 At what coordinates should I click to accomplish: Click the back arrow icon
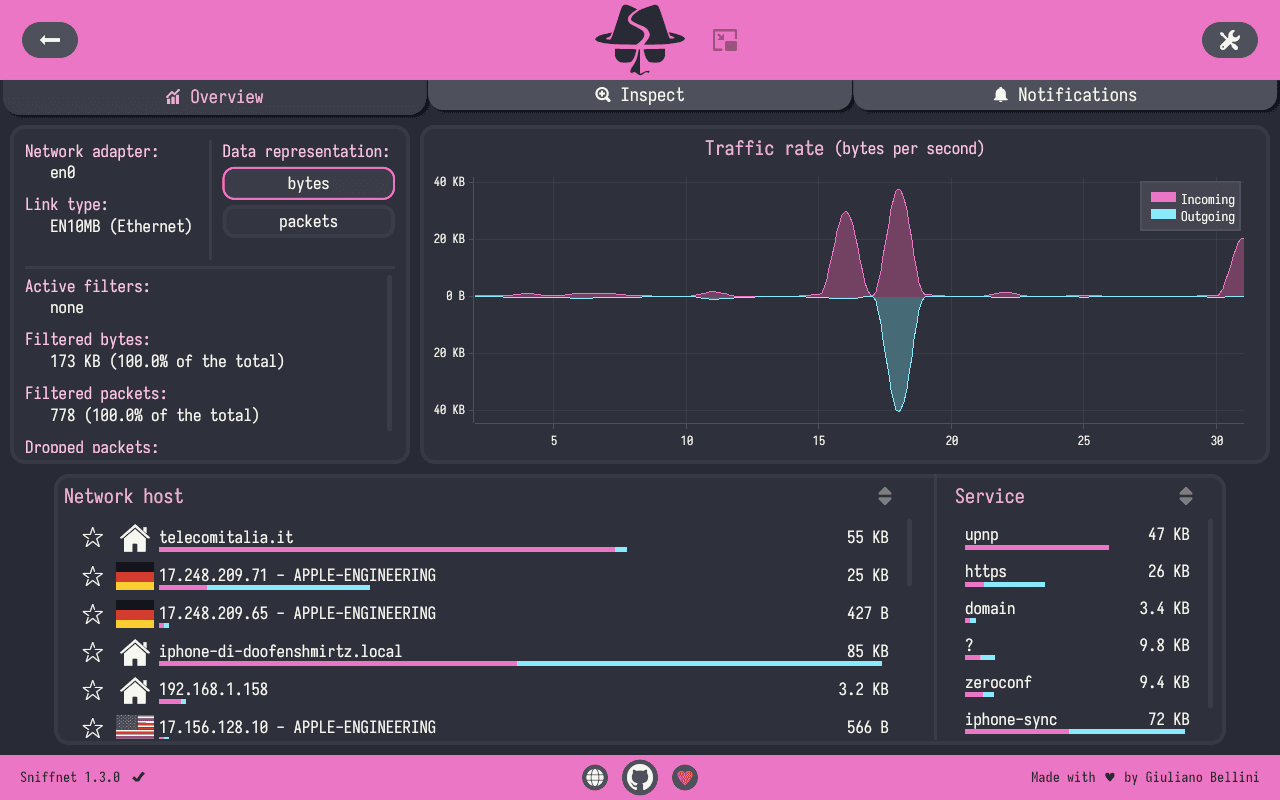[x=49, y=40]
